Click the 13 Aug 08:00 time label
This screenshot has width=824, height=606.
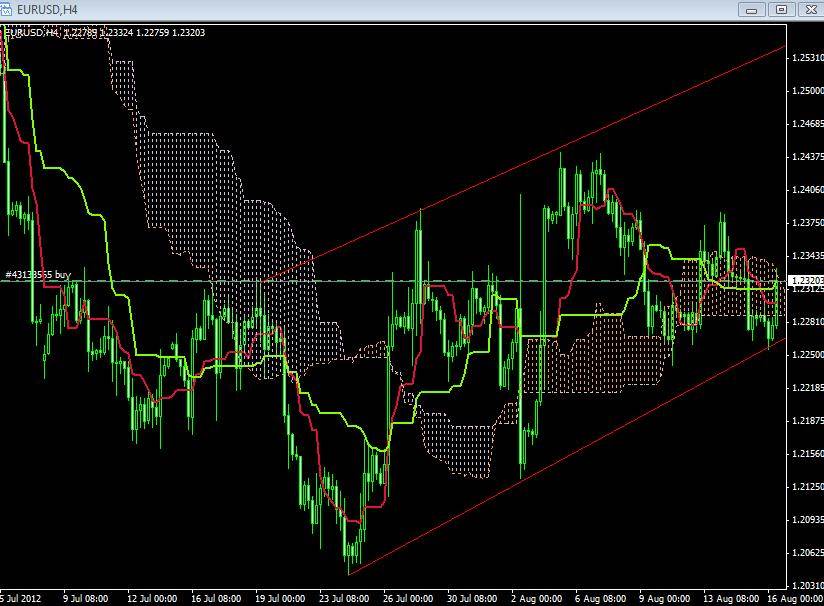pos(731,599)
